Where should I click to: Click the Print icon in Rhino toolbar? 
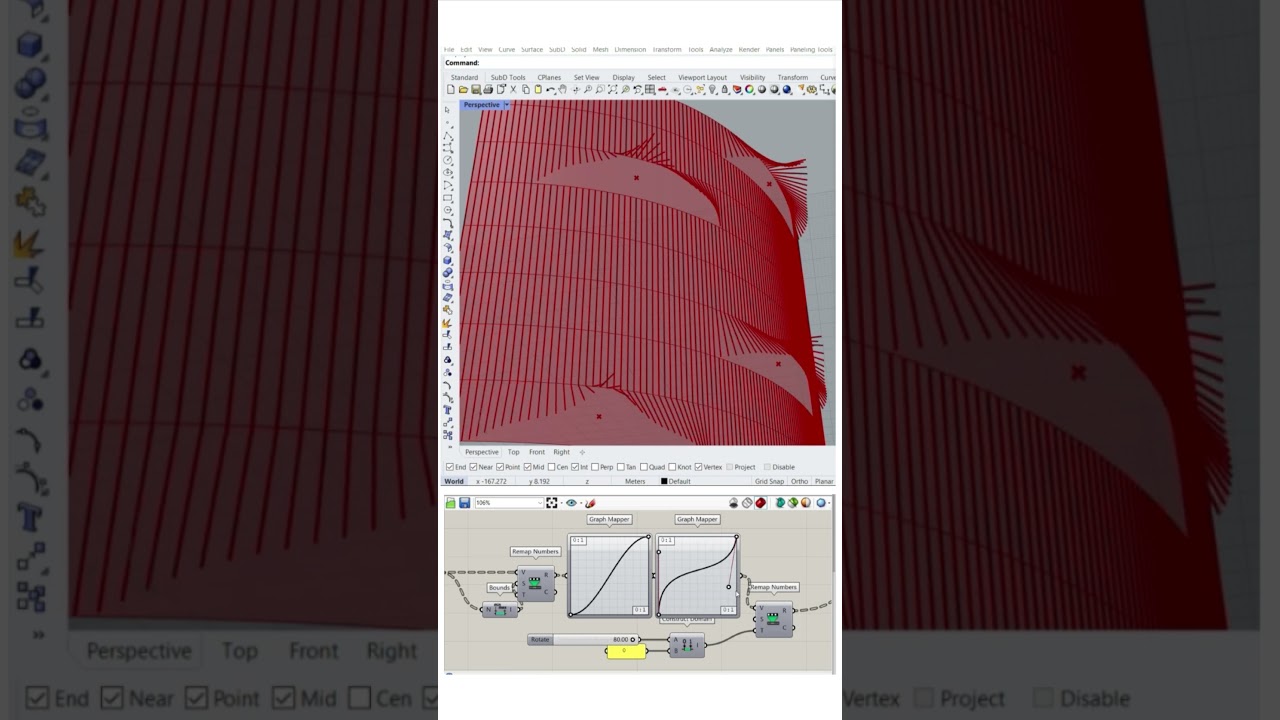pos(488,90)
